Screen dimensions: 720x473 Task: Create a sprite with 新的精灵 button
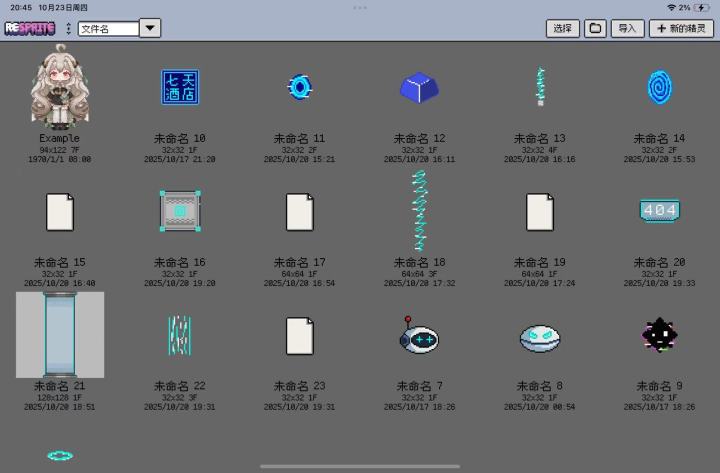point(681,28)
